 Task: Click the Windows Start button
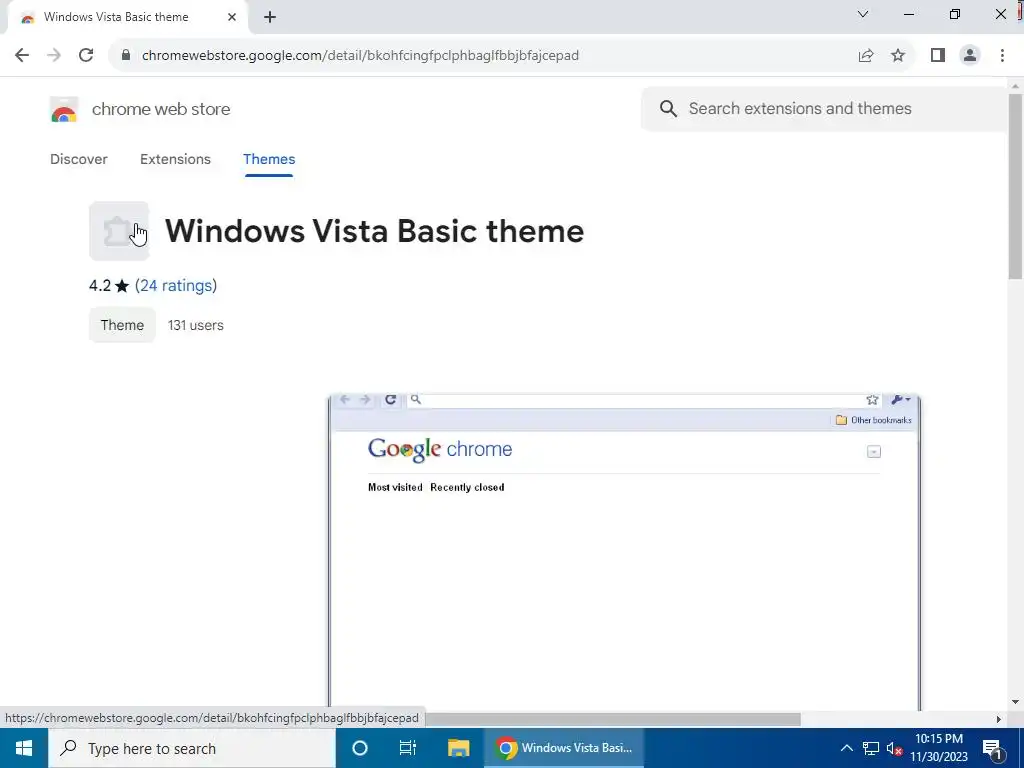tap(24, 748)
